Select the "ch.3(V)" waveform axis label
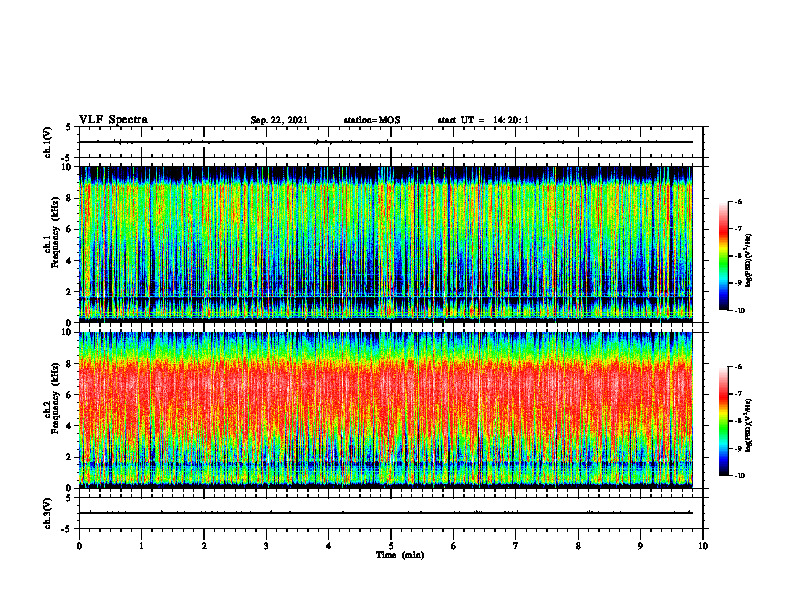Viewport: 792px width, 612px height. coord(47,513)
